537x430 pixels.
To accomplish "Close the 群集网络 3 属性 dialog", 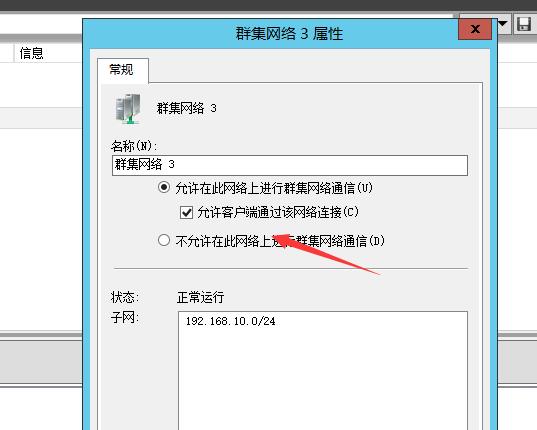I will [475, 29].
